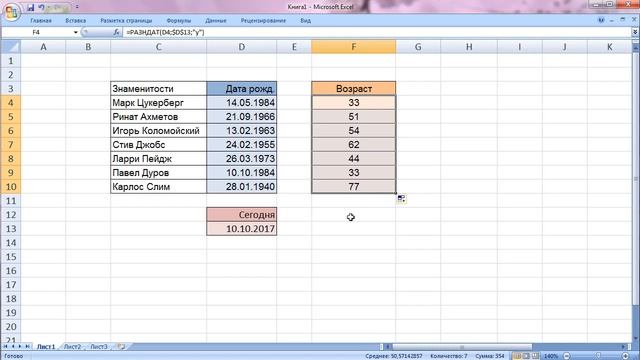This screenshot has width=640, height=360.
Task: Open the Рецензирование ribbon tab
Action: [x=263, y=20]
